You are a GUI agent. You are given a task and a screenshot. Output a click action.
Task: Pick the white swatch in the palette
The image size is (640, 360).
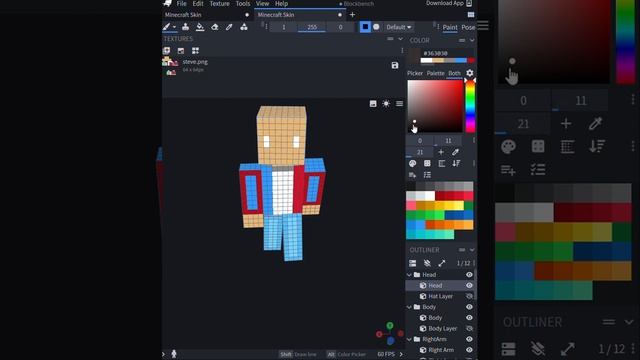point(430,196)
